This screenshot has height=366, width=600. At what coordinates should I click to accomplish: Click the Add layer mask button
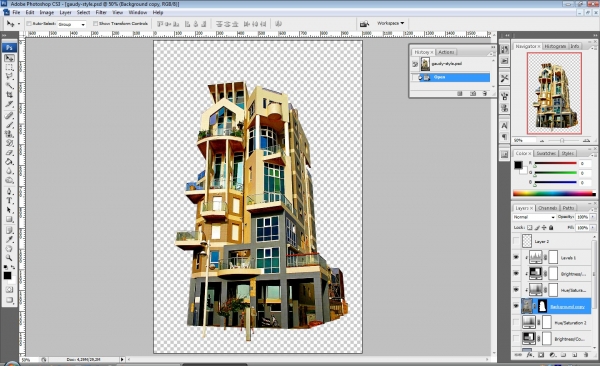(x=541, y=355)
